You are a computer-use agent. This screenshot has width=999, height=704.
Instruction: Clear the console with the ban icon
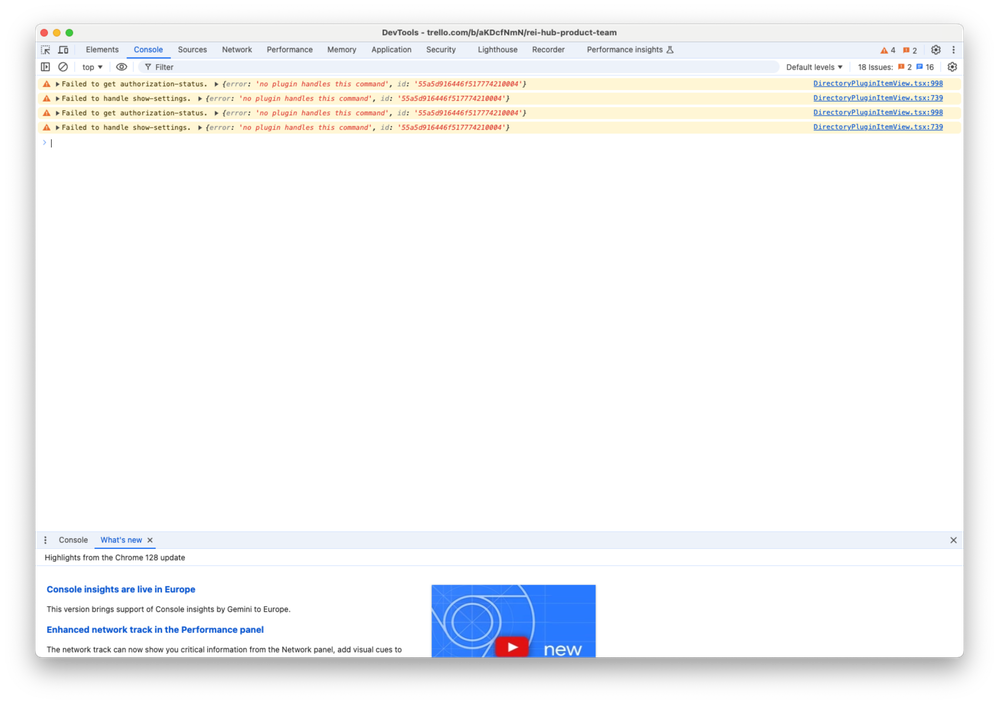[x=63, y=67]
